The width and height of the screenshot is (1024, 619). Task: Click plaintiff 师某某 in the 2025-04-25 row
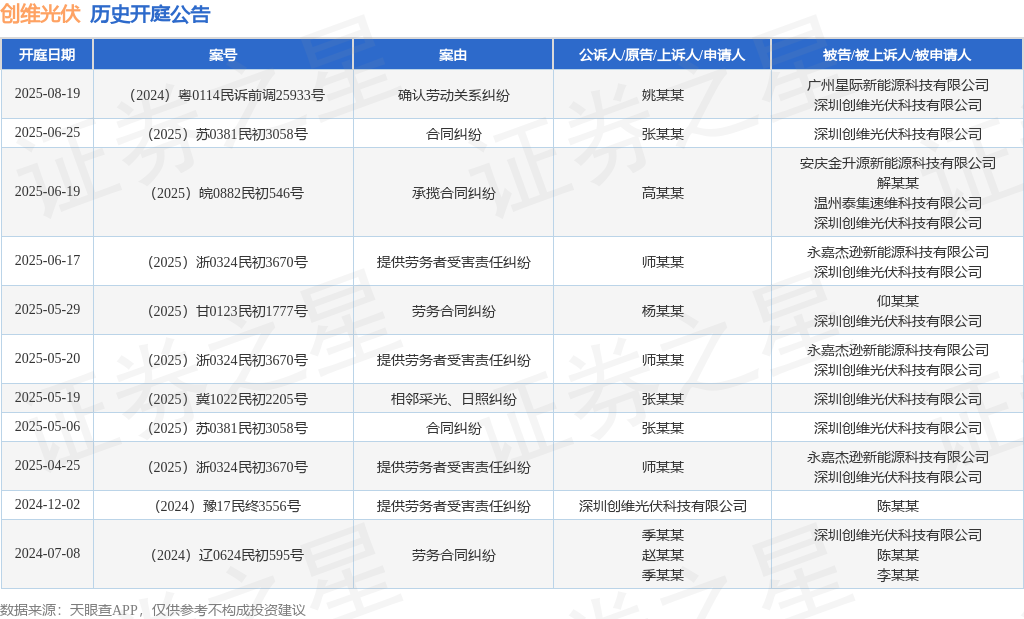pyautogui.click(x=662, y=468)
